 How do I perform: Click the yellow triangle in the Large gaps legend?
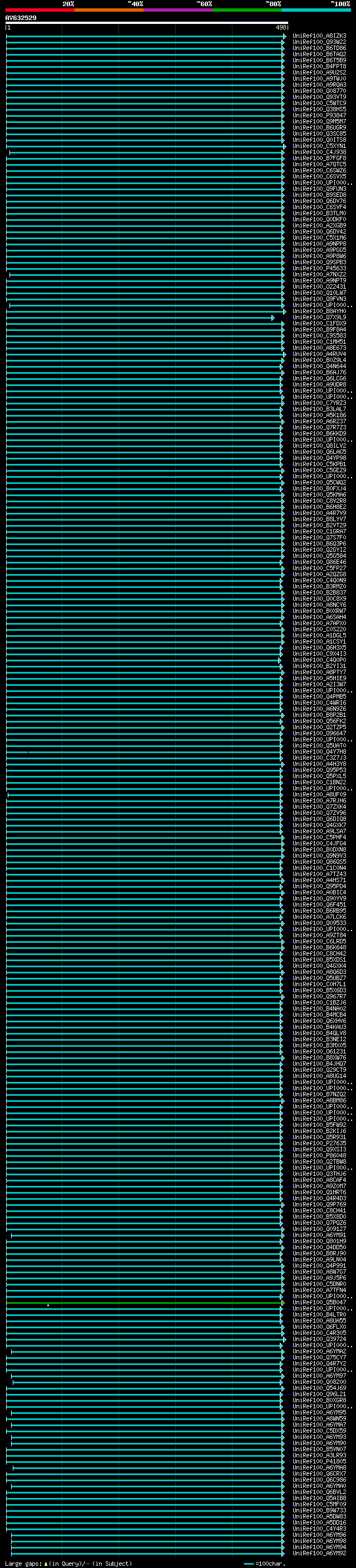pos(46,1563)
